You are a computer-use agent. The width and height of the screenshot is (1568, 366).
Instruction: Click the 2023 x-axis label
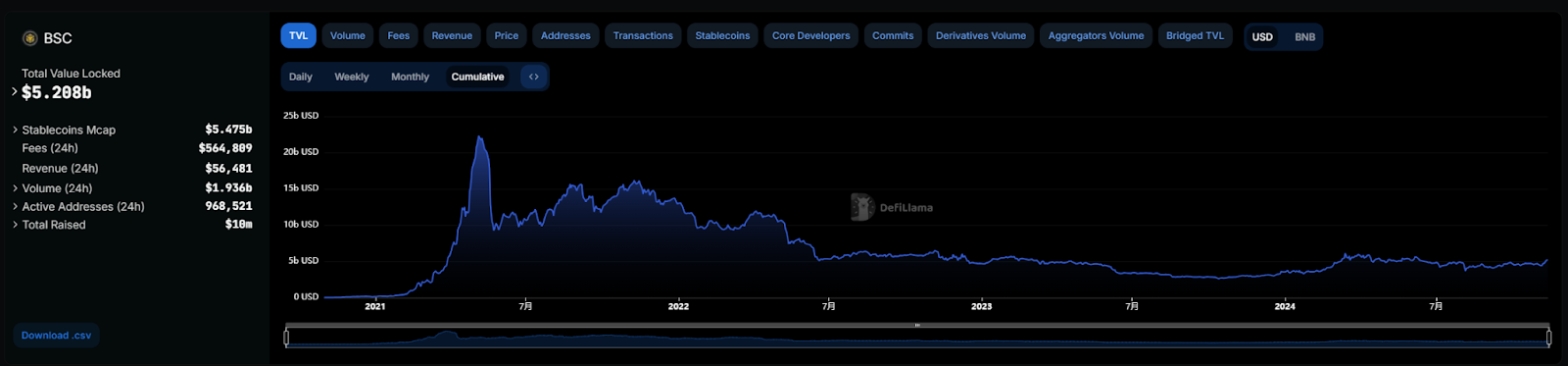tap(981, 306)
